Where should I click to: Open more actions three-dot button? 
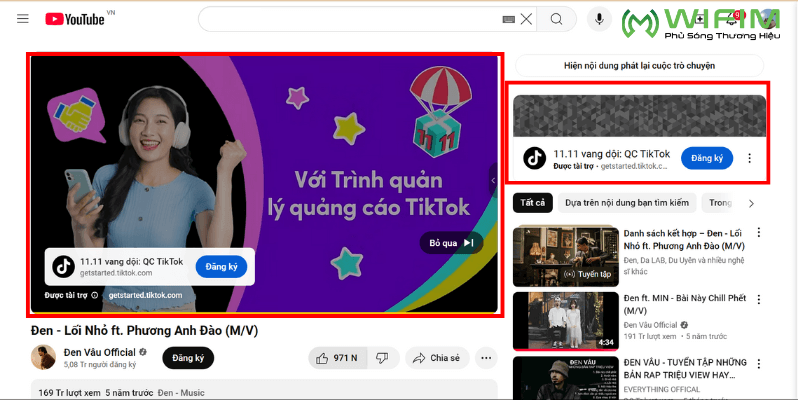tap(486, 358)
